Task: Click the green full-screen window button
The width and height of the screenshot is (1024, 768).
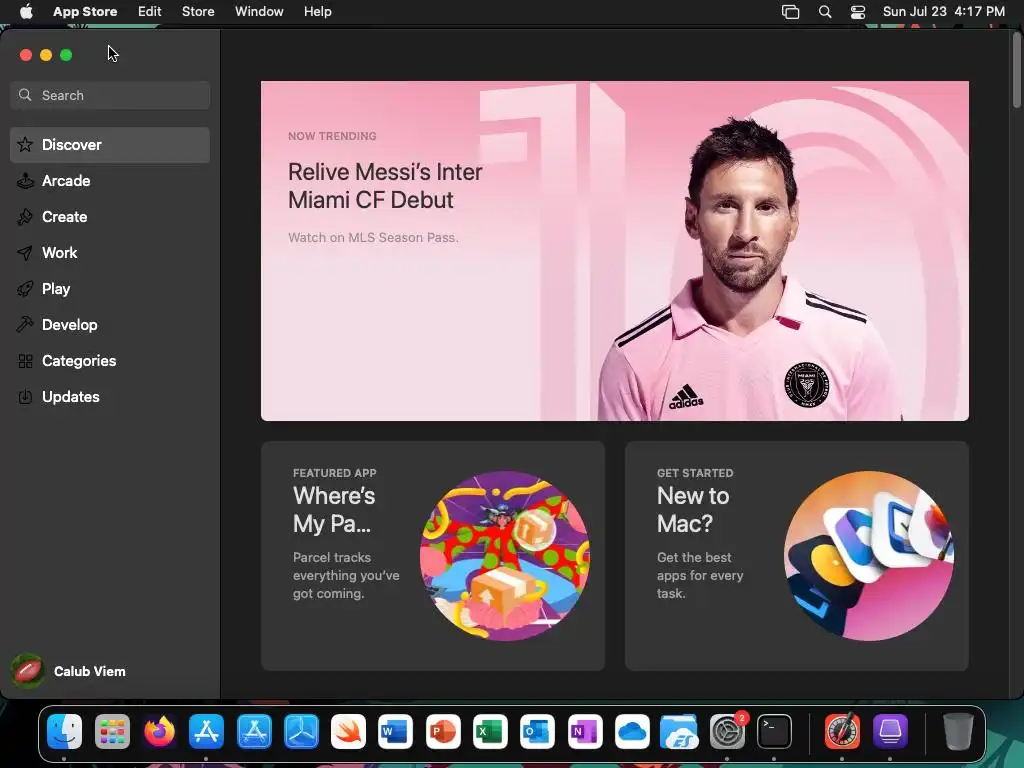Action: click(x=66, y=55)
